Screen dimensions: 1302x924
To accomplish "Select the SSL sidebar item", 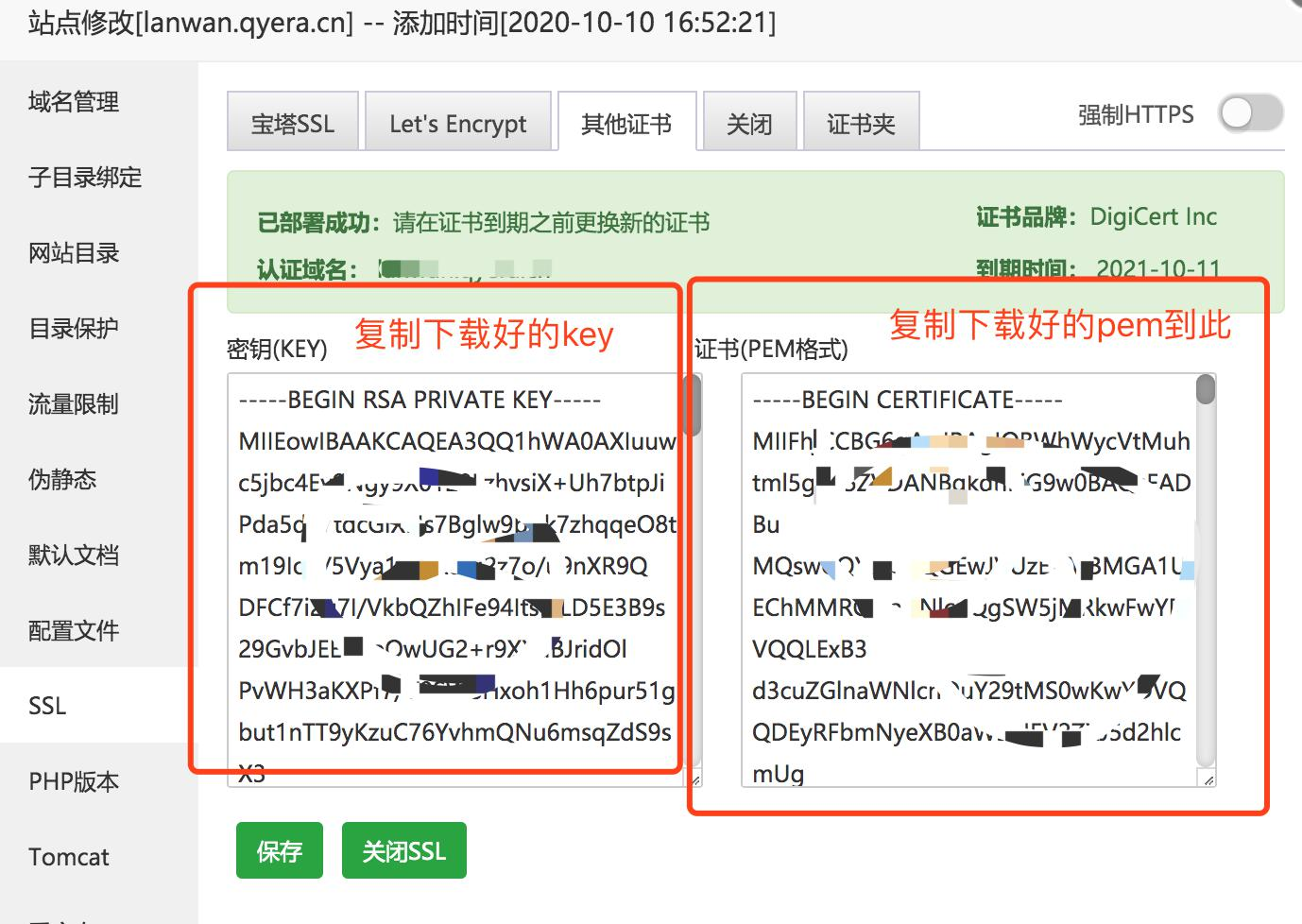I will tap(99, 705).
